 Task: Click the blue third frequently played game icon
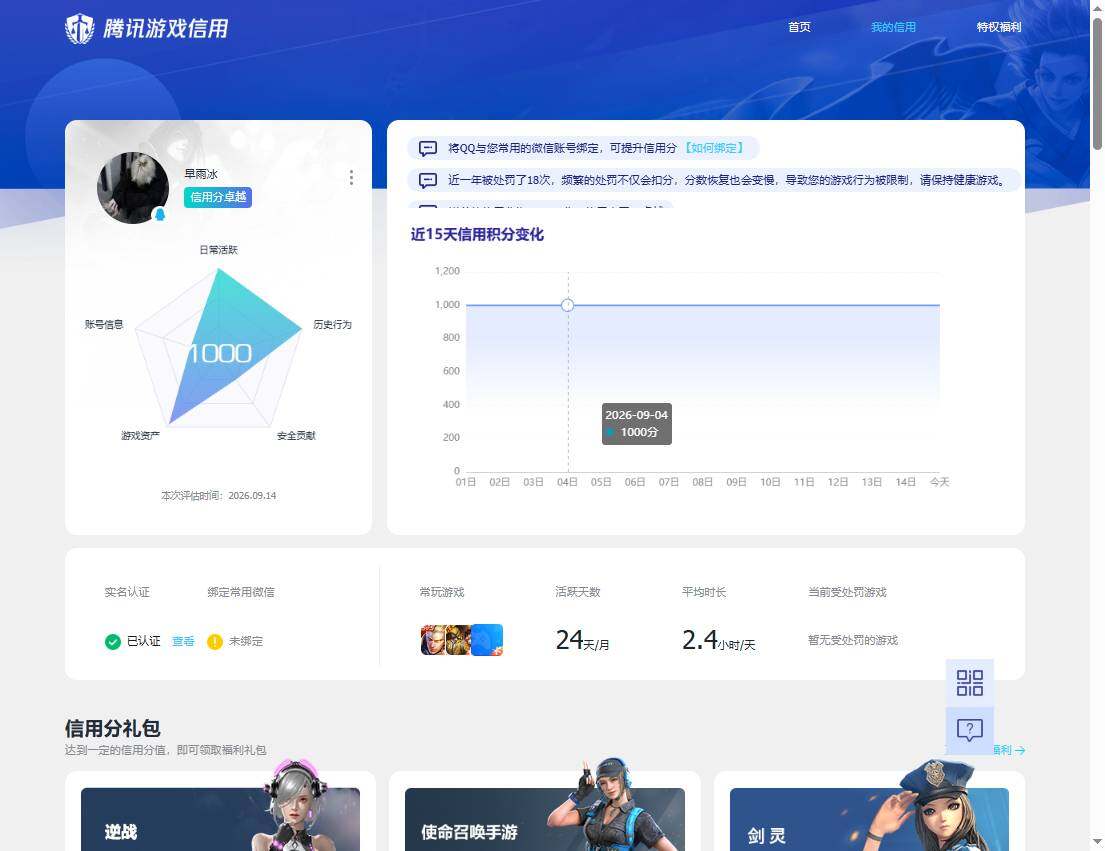click(x=487, y=640)
